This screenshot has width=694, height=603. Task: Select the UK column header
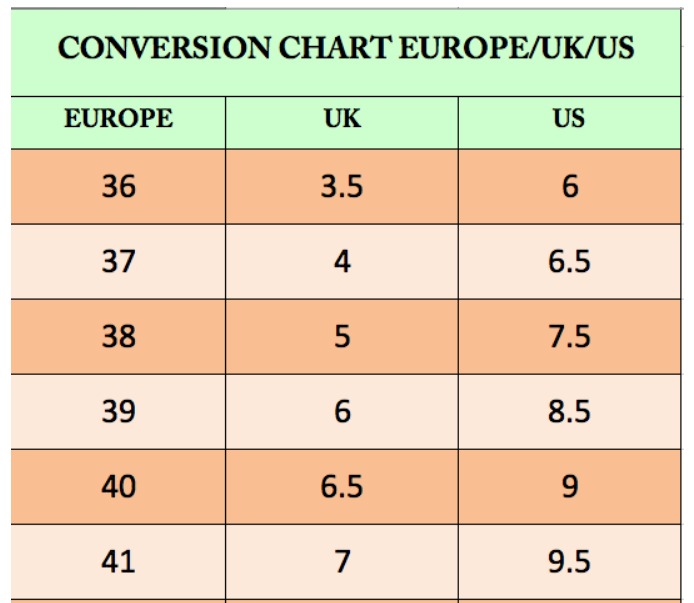coord(342,119)
